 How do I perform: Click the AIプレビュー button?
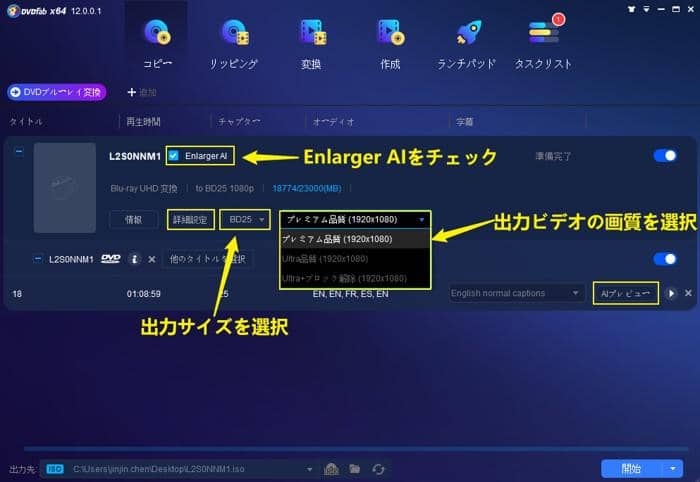pos(625,294)
